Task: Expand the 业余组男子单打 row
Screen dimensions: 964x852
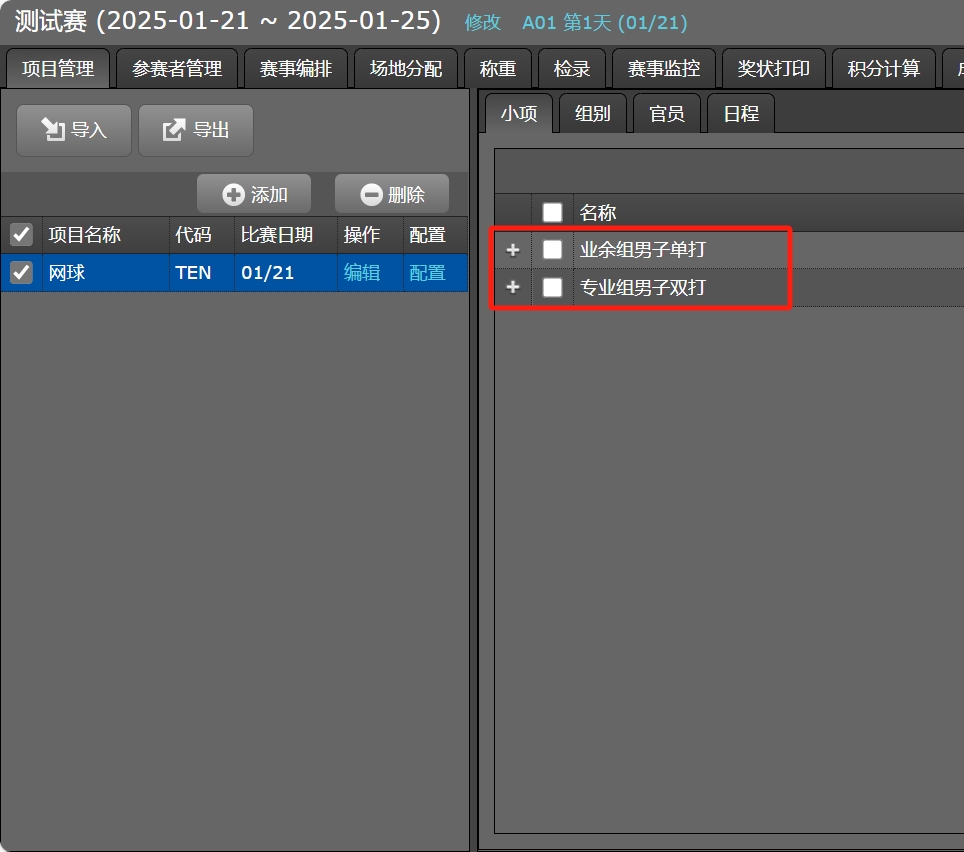Action: click(513, 250)
